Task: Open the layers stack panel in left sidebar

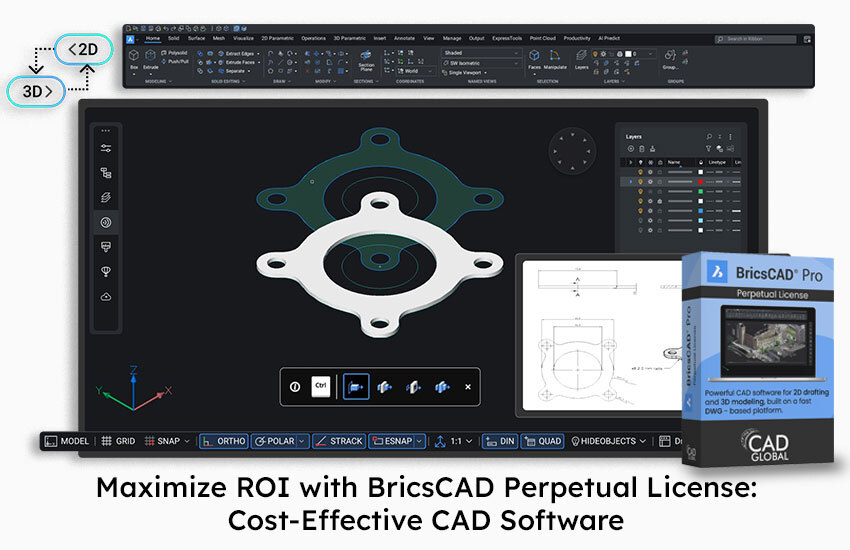Action: tap(106, 197)
